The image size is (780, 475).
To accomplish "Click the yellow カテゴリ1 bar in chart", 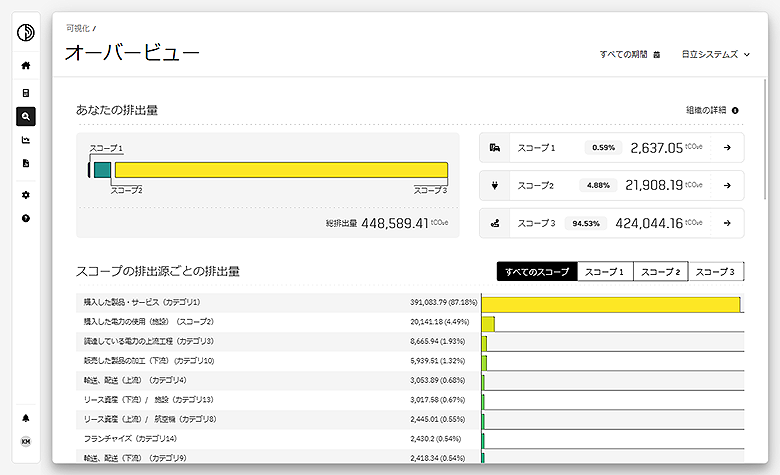I will tap(611, 304).
